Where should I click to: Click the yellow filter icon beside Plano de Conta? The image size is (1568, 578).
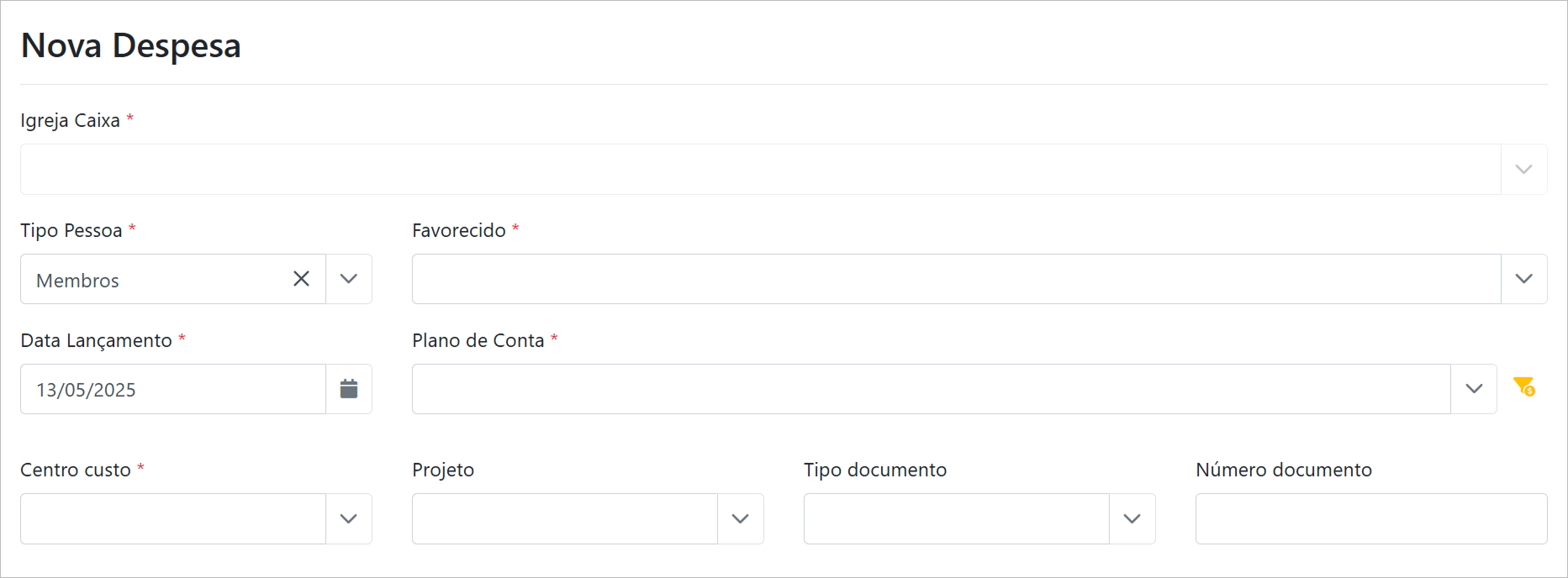coord(1523,386)
